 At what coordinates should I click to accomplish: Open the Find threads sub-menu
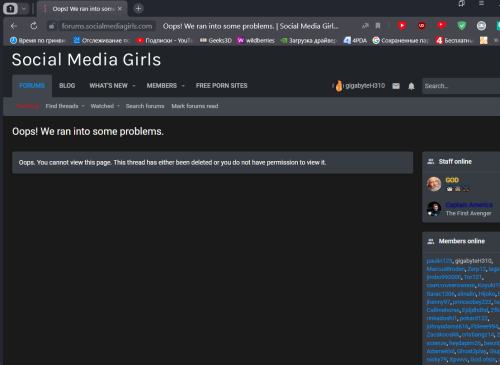(x=62, y=106)
